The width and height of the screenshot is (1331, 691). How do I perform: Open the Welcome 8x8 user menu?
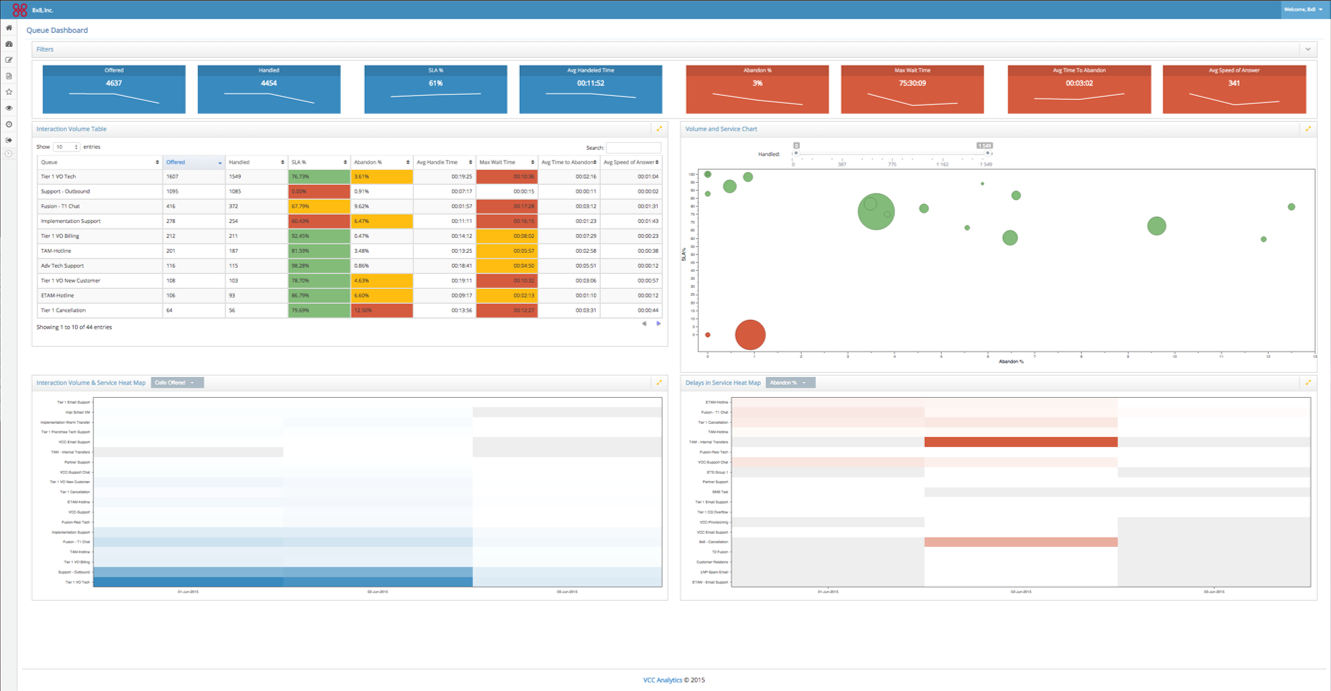coord(1301,8)
